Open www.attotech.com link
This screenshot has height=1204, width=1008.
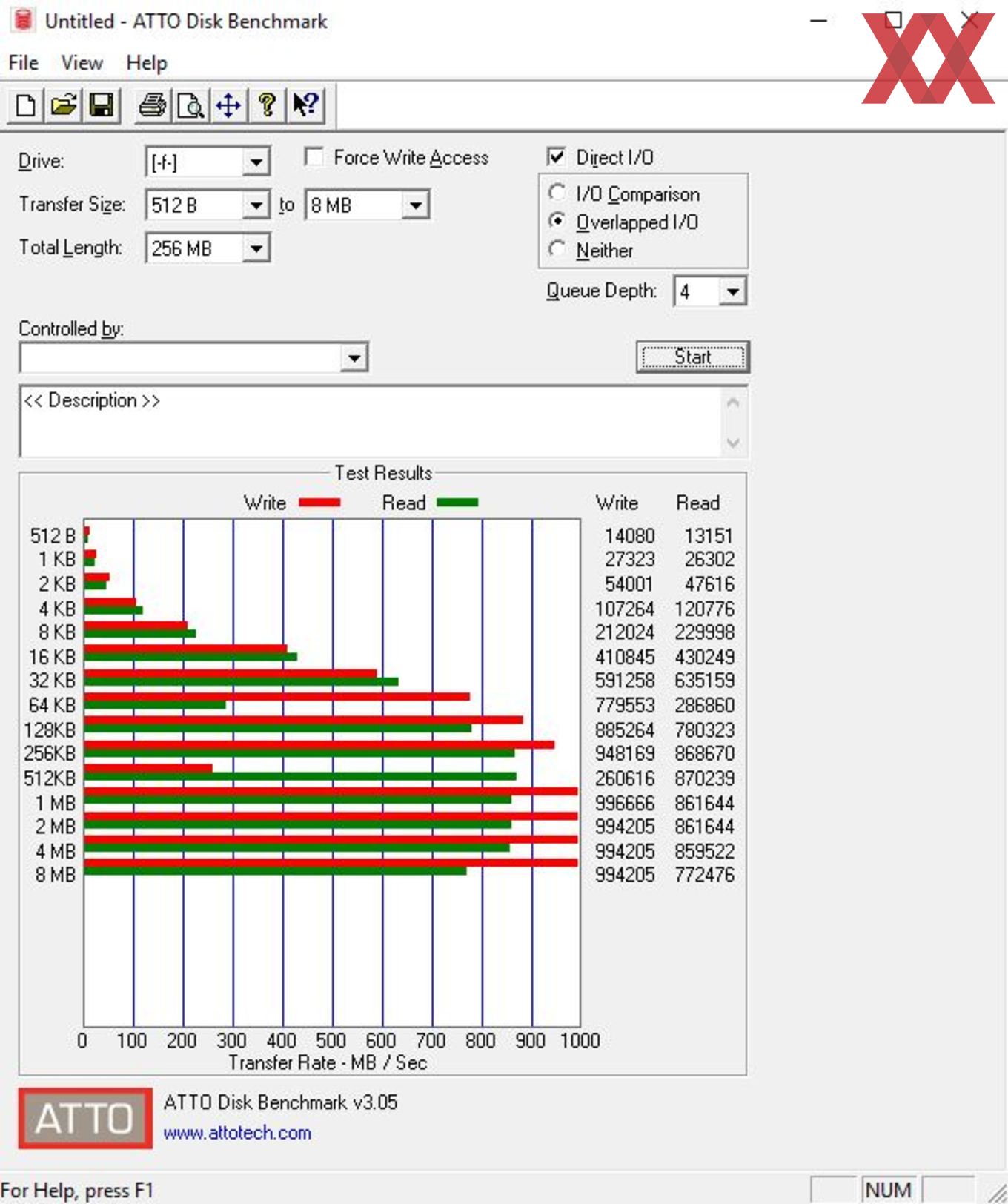click(x=237, y=1133)
